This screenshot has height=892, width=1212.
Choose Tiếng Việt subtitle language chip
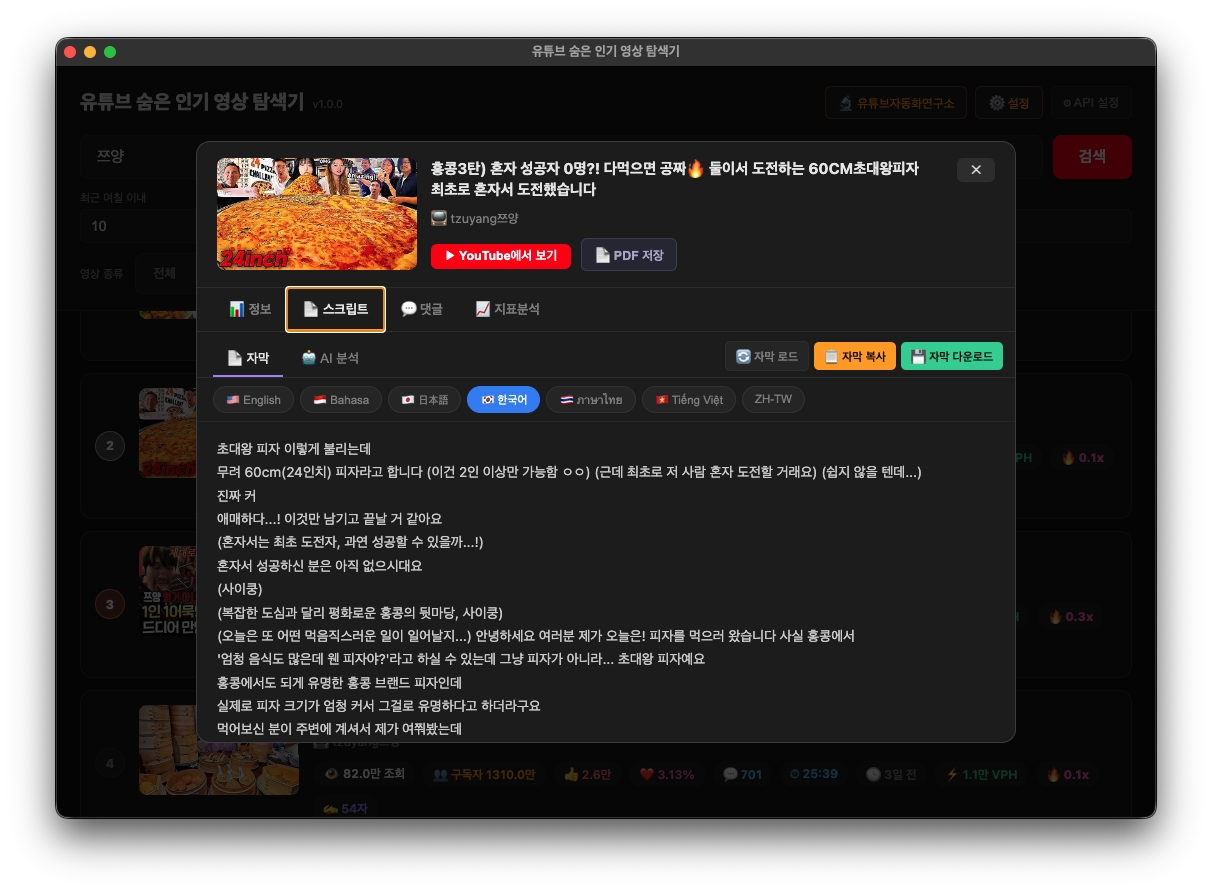(x=689, y=400)
